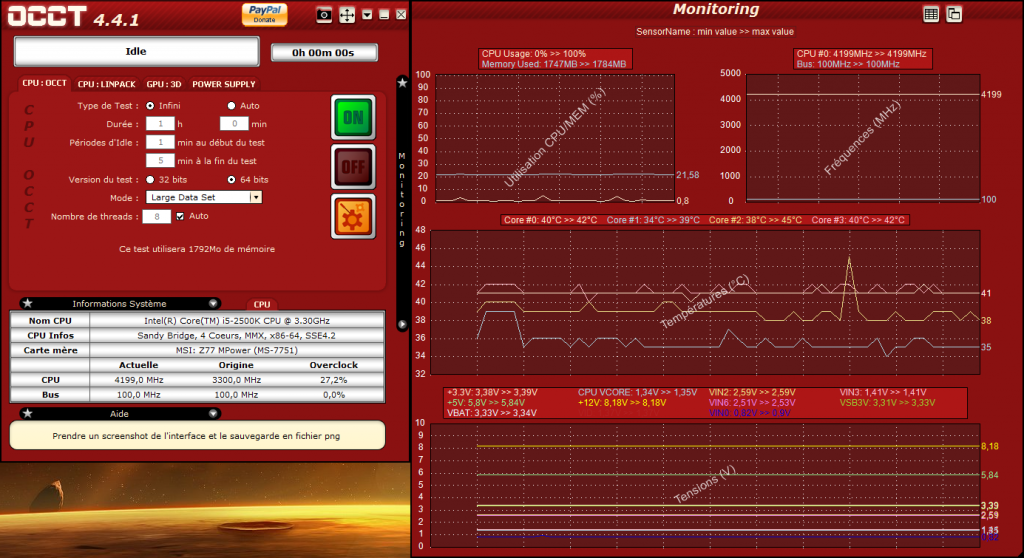Click the 0,0% bus overclock value
Viewport: 1024px width, 558px height.
(334, 395)
